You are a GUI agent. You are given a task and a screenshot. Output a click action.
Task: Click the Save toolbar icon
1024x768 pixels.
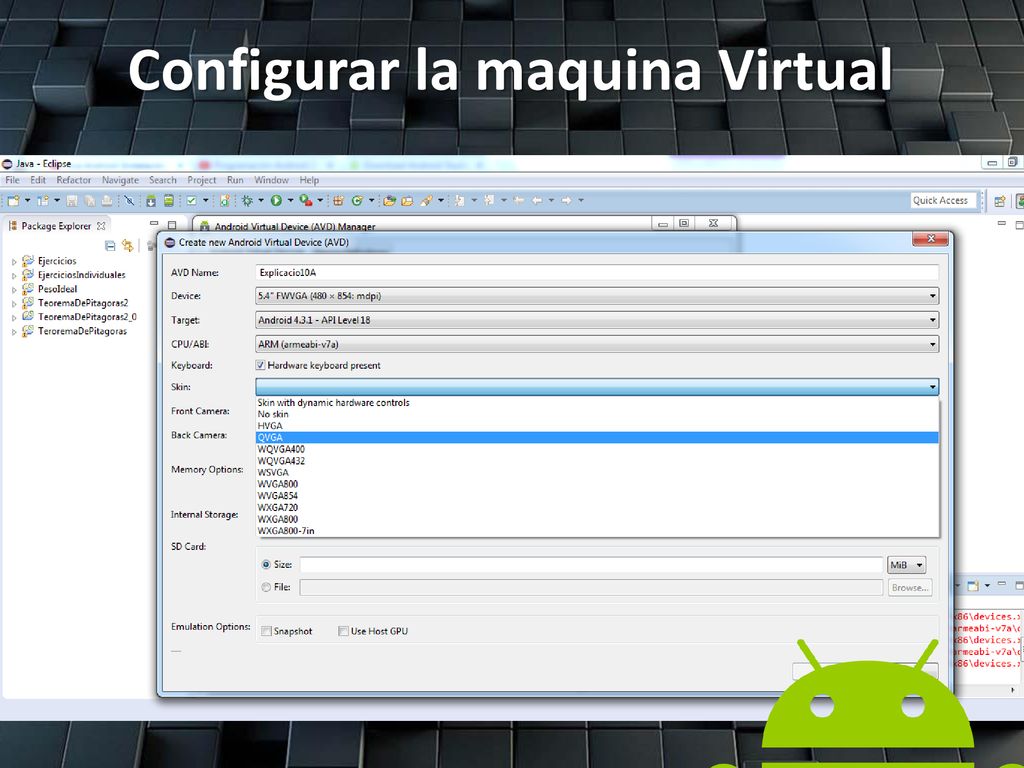72,200
